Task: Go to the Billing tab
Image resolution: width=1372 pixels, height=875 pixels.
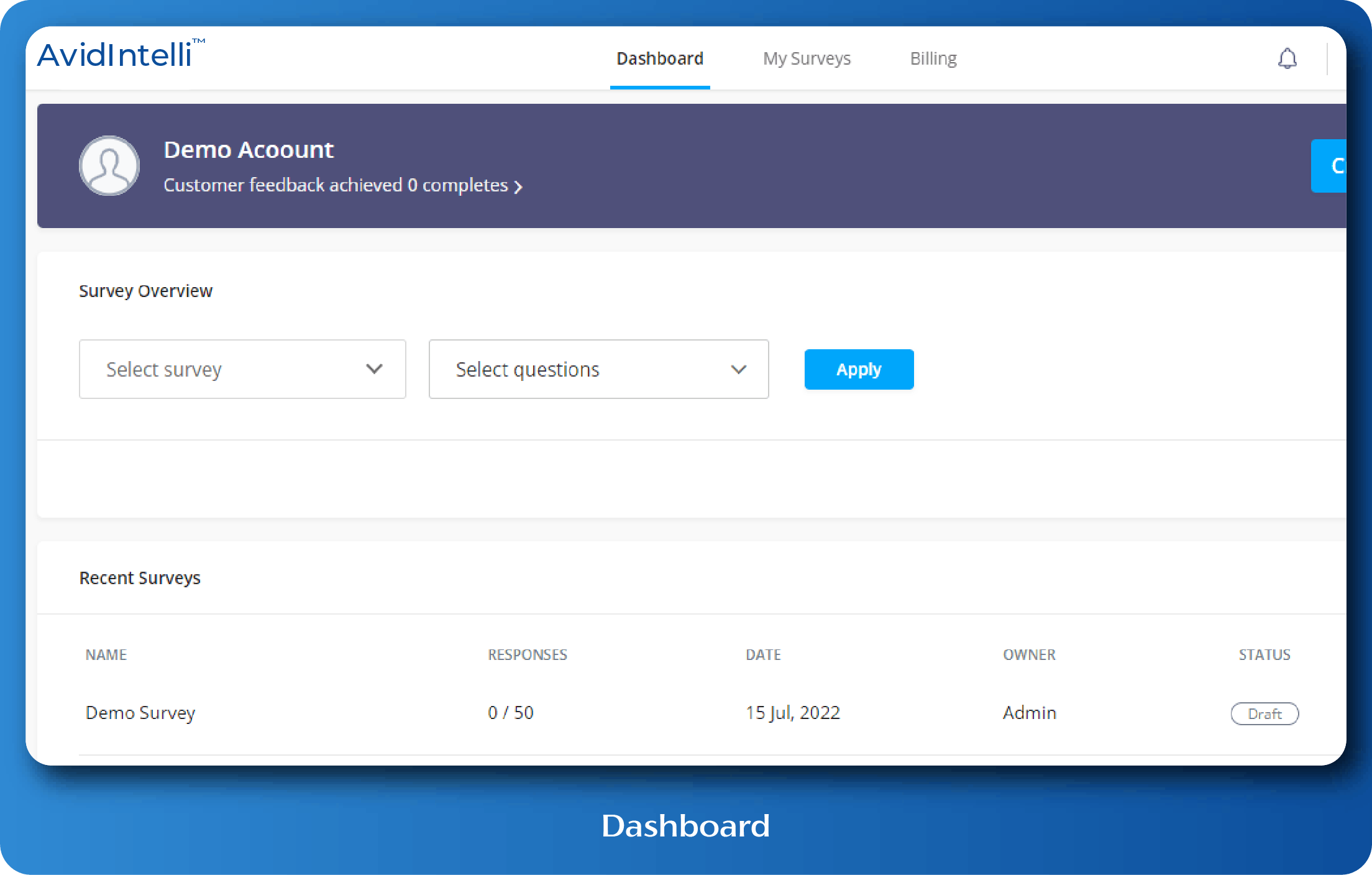Action: click(933, 58)
